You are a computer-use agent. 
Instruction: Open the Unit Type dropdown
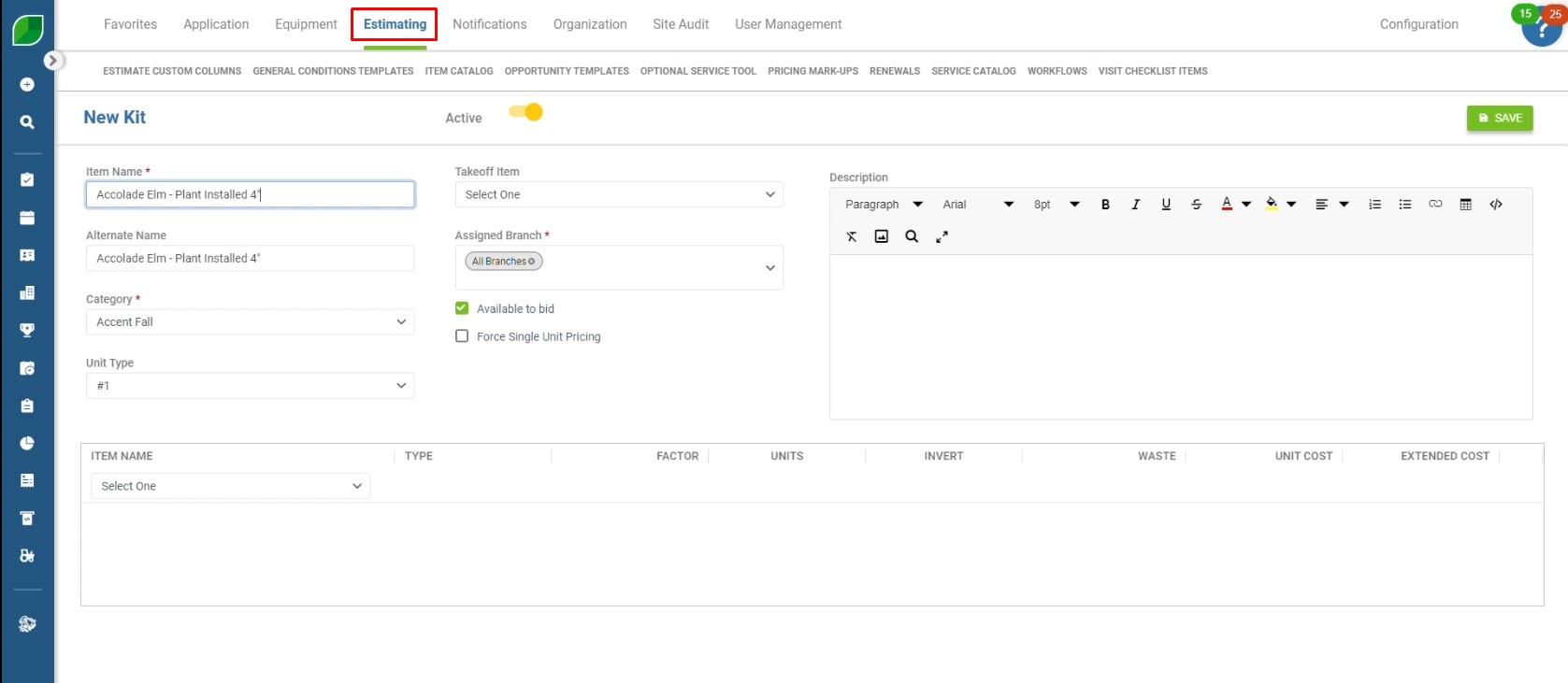(250, 385)
